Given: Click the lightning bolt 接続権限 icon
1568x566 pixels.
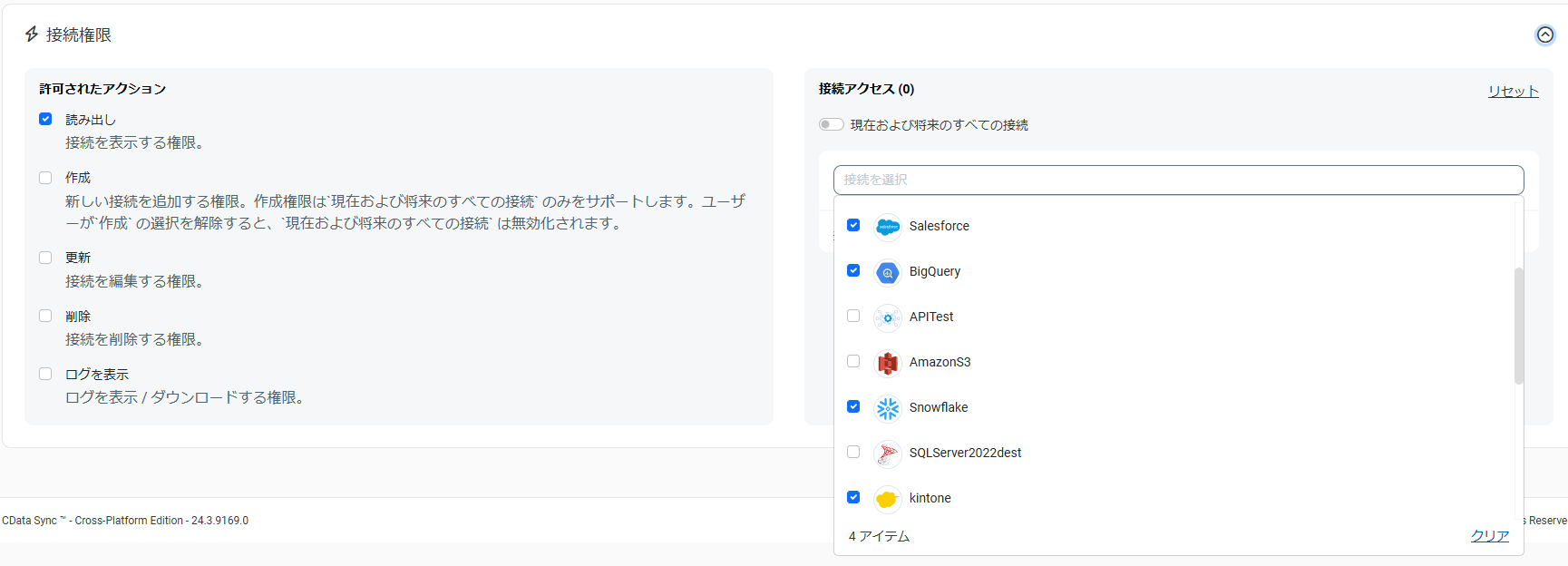Looking at the screenshot, I should click(x=32, y=34).
